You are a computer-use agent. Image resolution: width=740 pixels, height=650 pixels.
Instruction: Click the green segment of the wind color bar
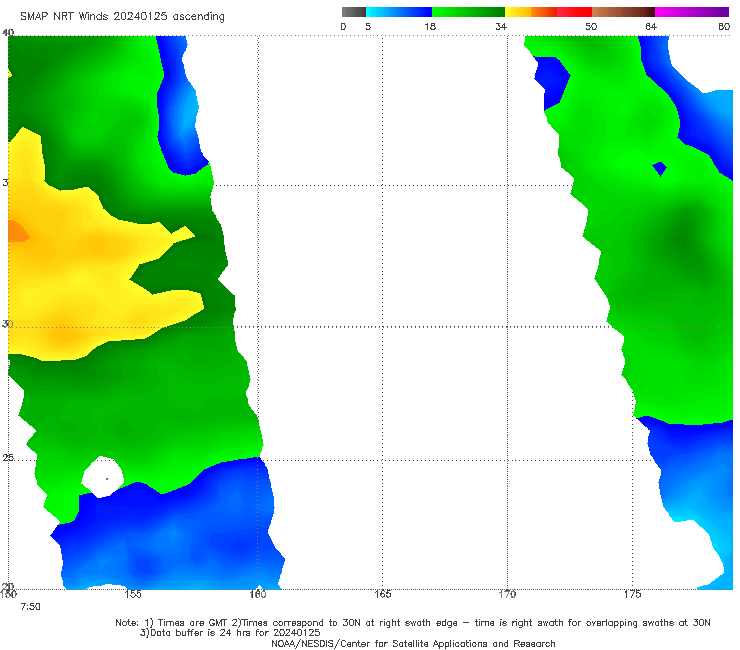click(468, 12)
